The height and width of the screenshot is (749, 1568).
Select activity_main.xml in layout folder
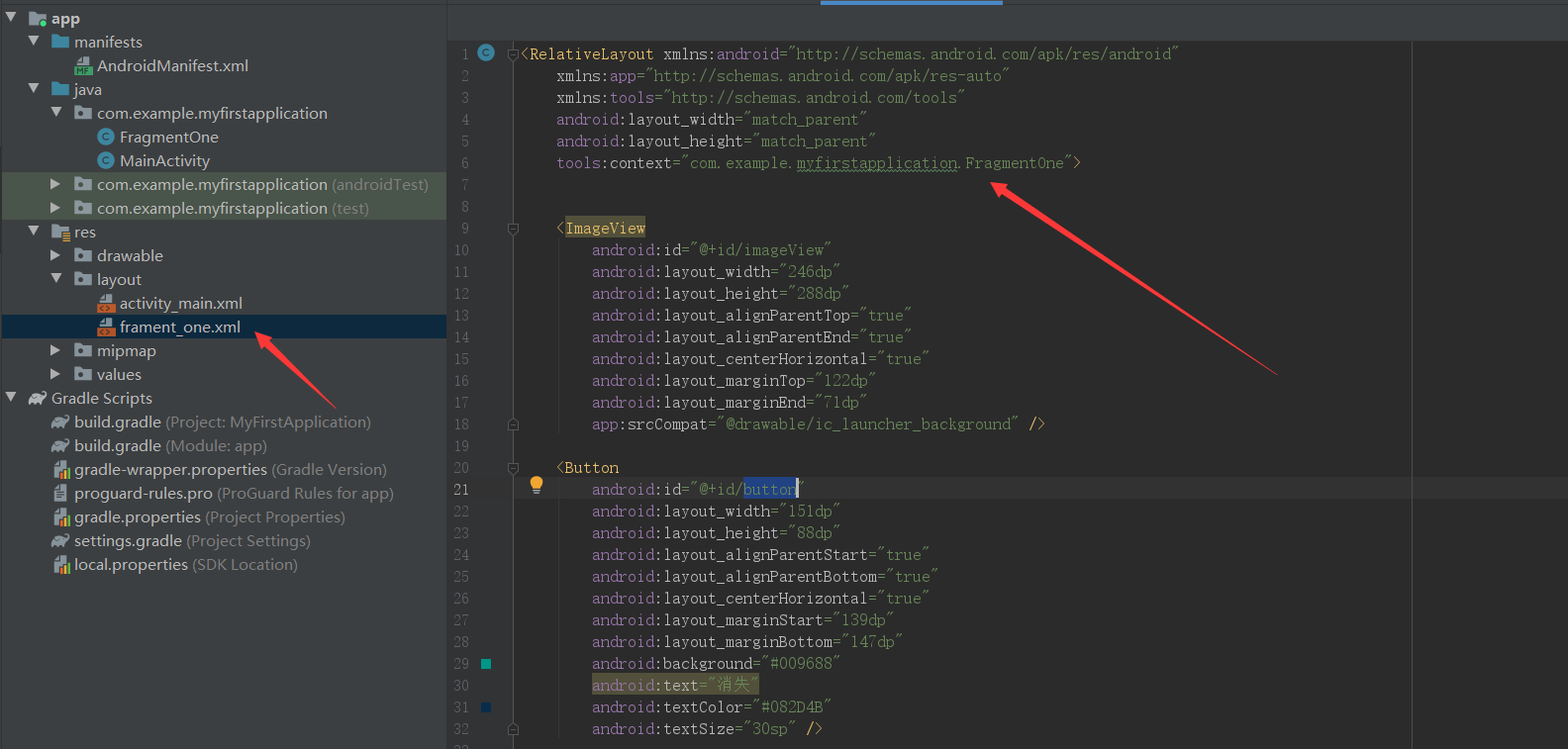click(181, 304)
